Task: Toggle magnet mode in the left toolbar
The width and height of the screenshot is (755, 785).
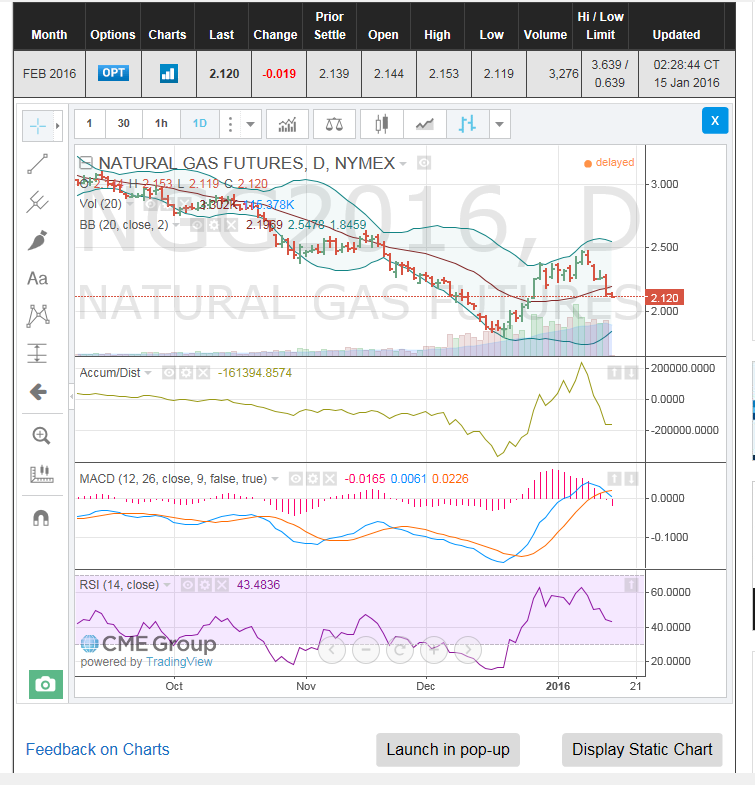Action: [40, 518]
